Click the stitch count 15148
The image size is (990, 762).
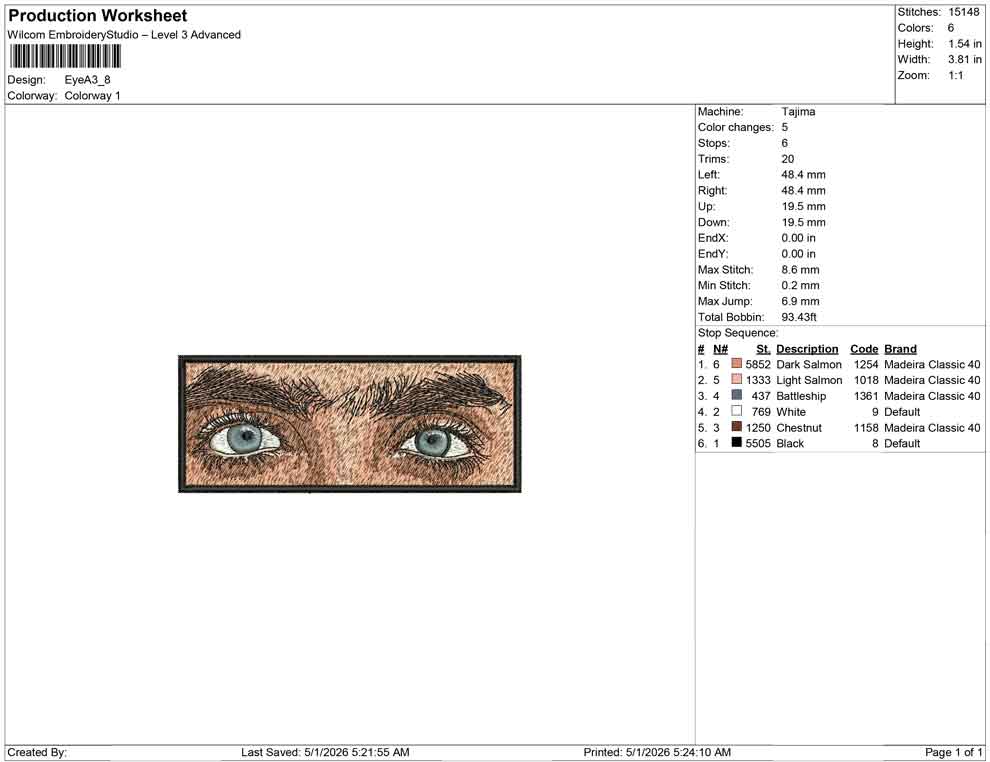pyautogui.click(x=963, y=12)
